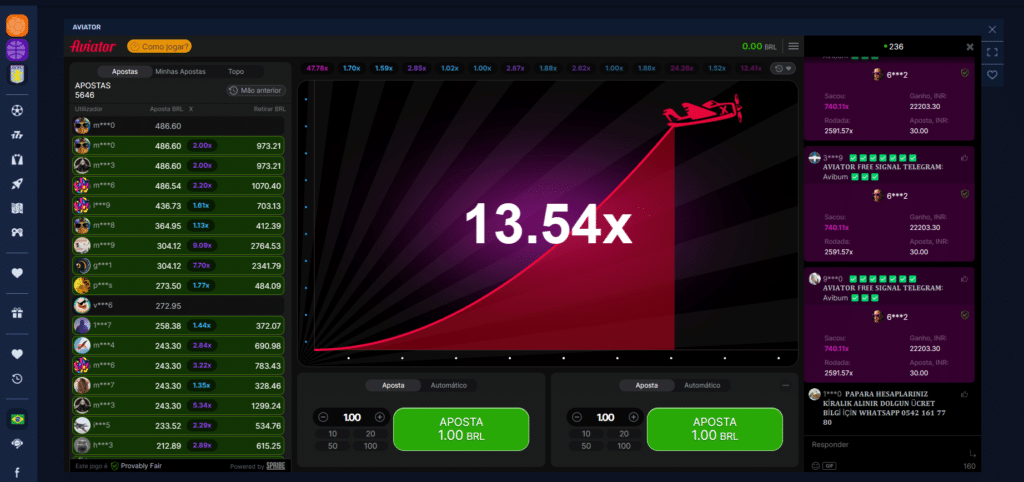Open the emoji picker in chat
Screen dimensions: 1024x482
point(814,465)
